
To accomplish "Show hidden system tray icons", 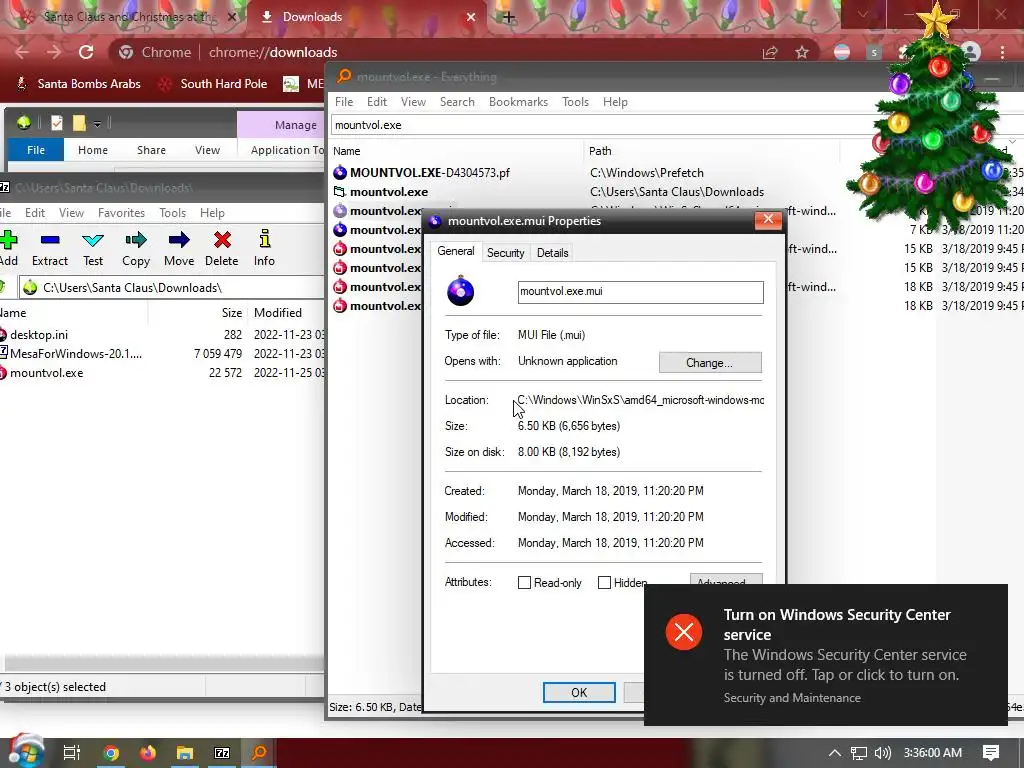I will (x=835, y=753).
